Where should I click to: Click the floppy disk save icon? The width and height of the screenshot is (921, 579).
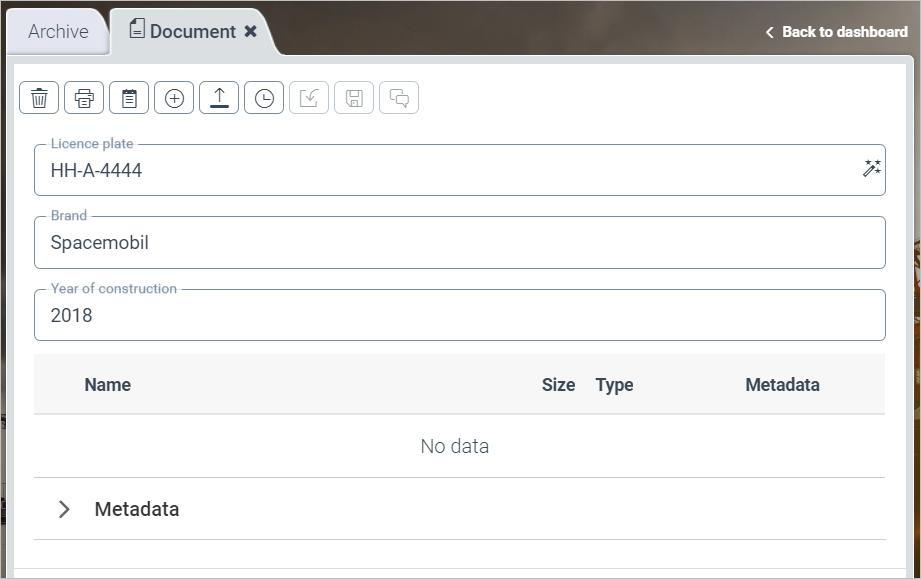click(354, 98)
